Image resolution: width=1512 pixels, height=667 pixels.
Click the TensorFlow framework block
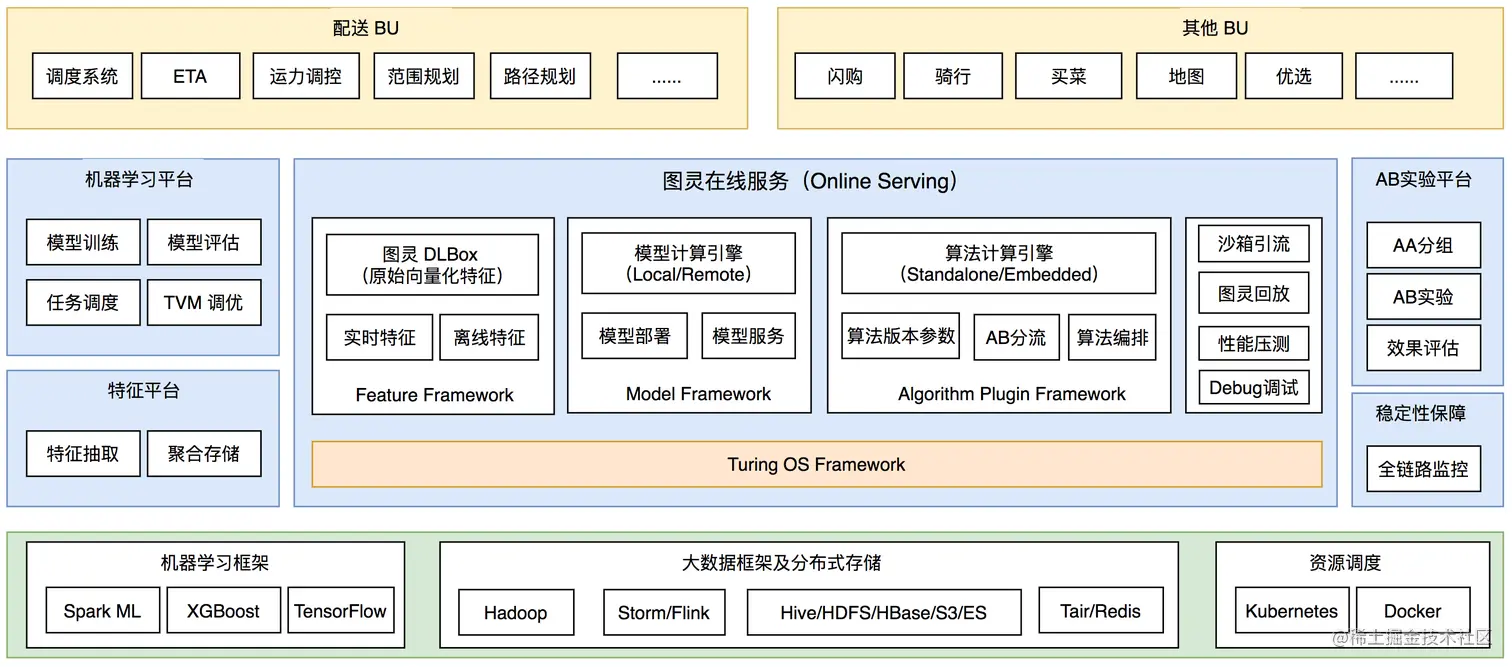(341, 610)
